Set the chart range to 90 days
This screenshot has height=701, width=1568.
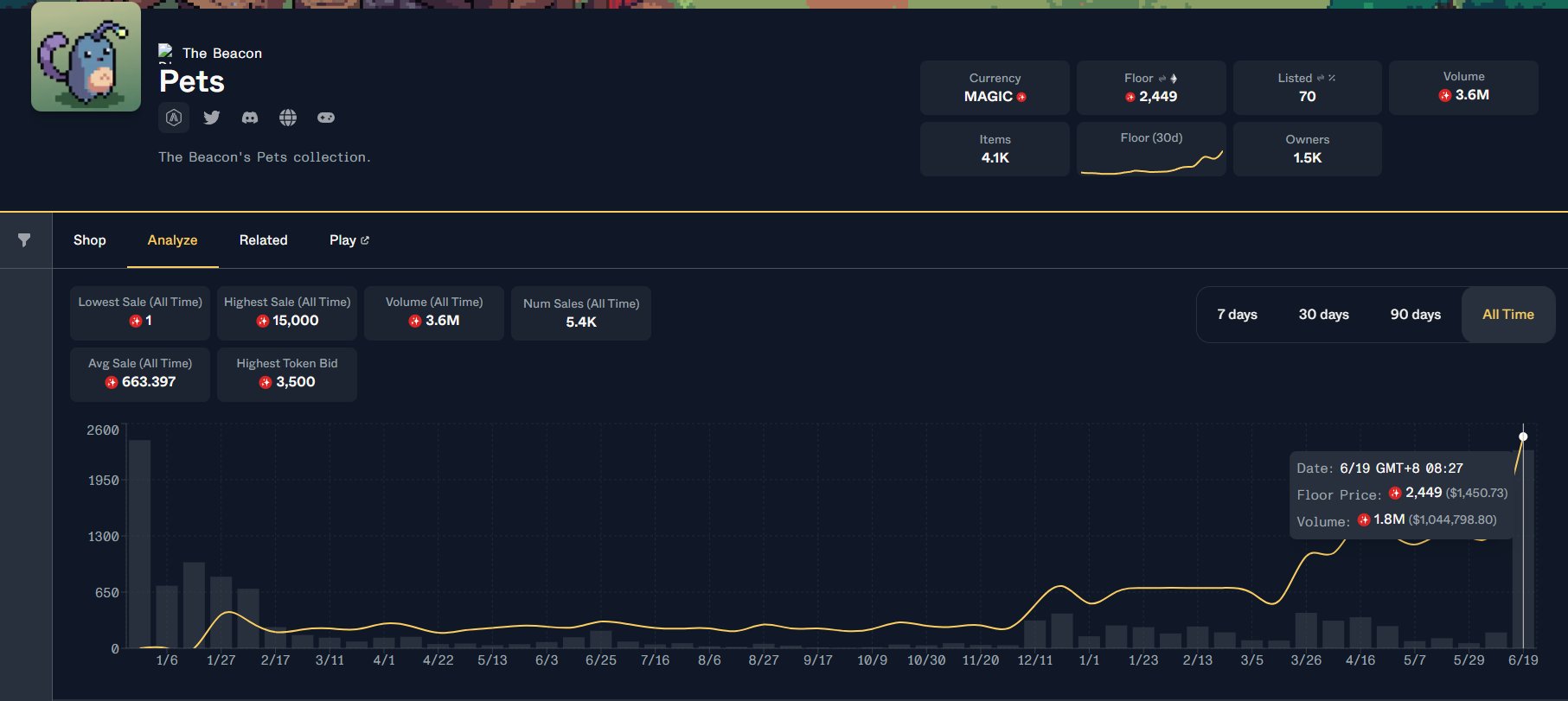coord(1416,315)
